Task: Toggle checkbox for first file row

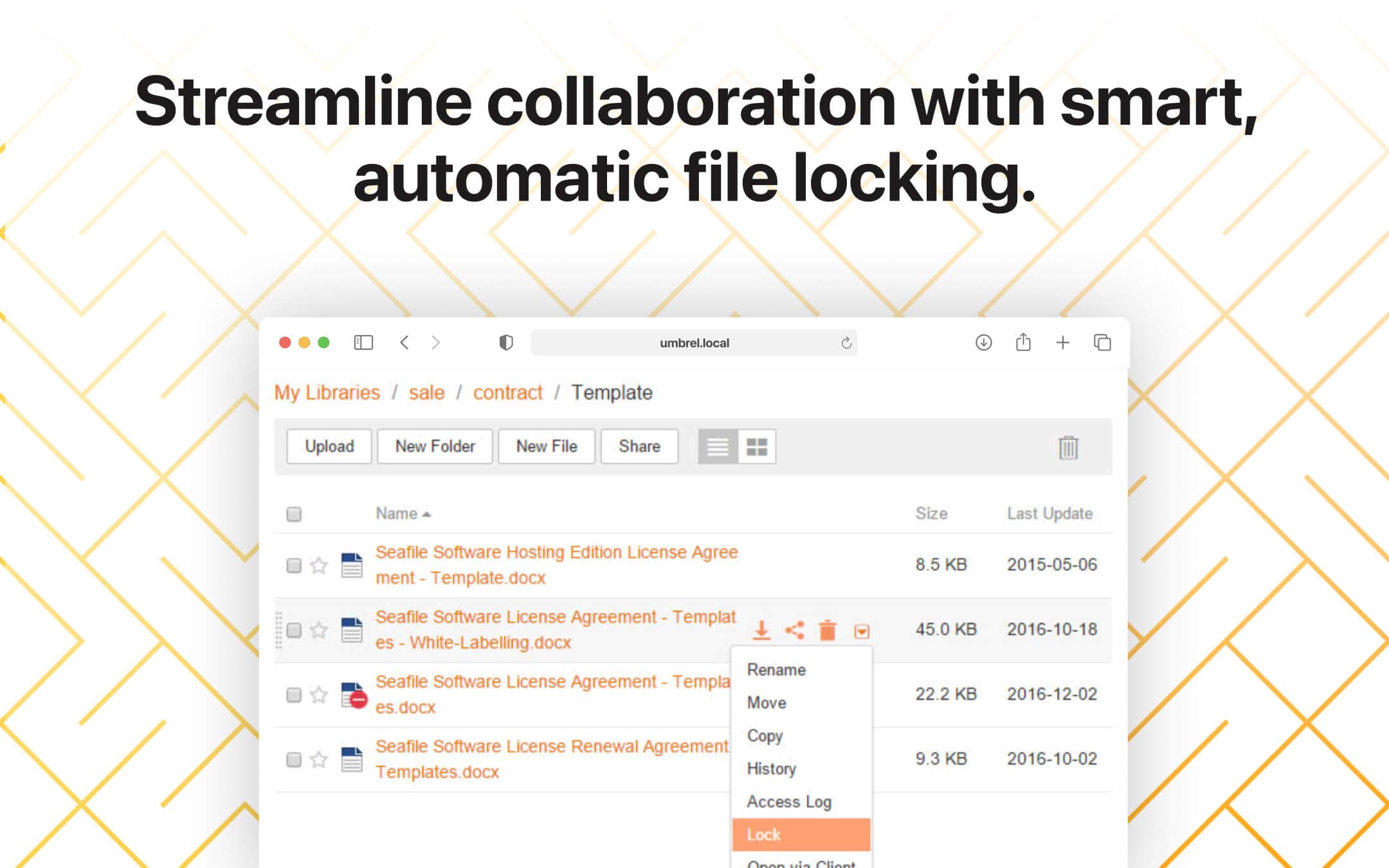Action: click(294, 561)
